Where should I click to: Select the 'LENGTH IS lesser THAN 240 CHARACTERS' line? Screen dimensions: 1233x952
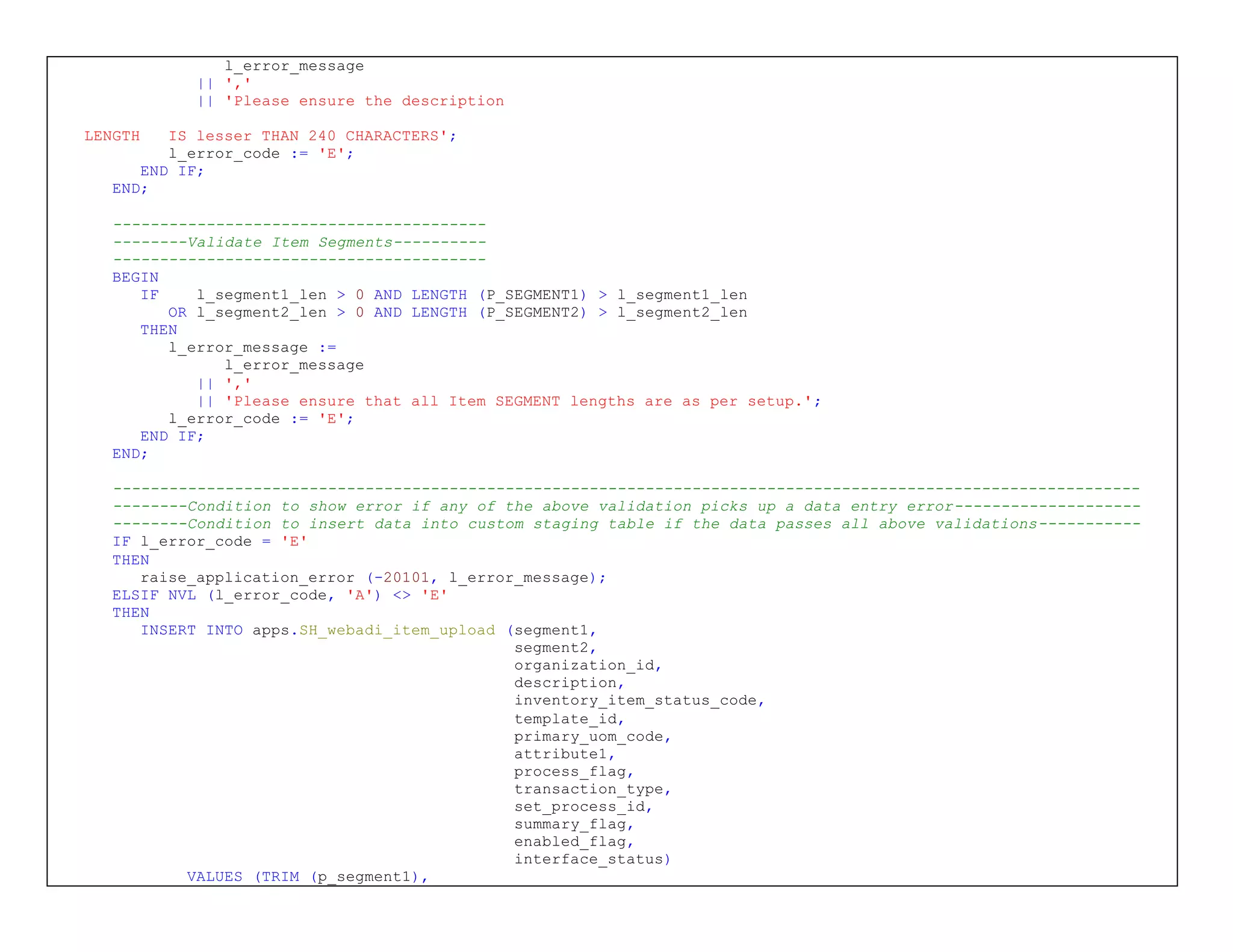[x=270, y=136]
